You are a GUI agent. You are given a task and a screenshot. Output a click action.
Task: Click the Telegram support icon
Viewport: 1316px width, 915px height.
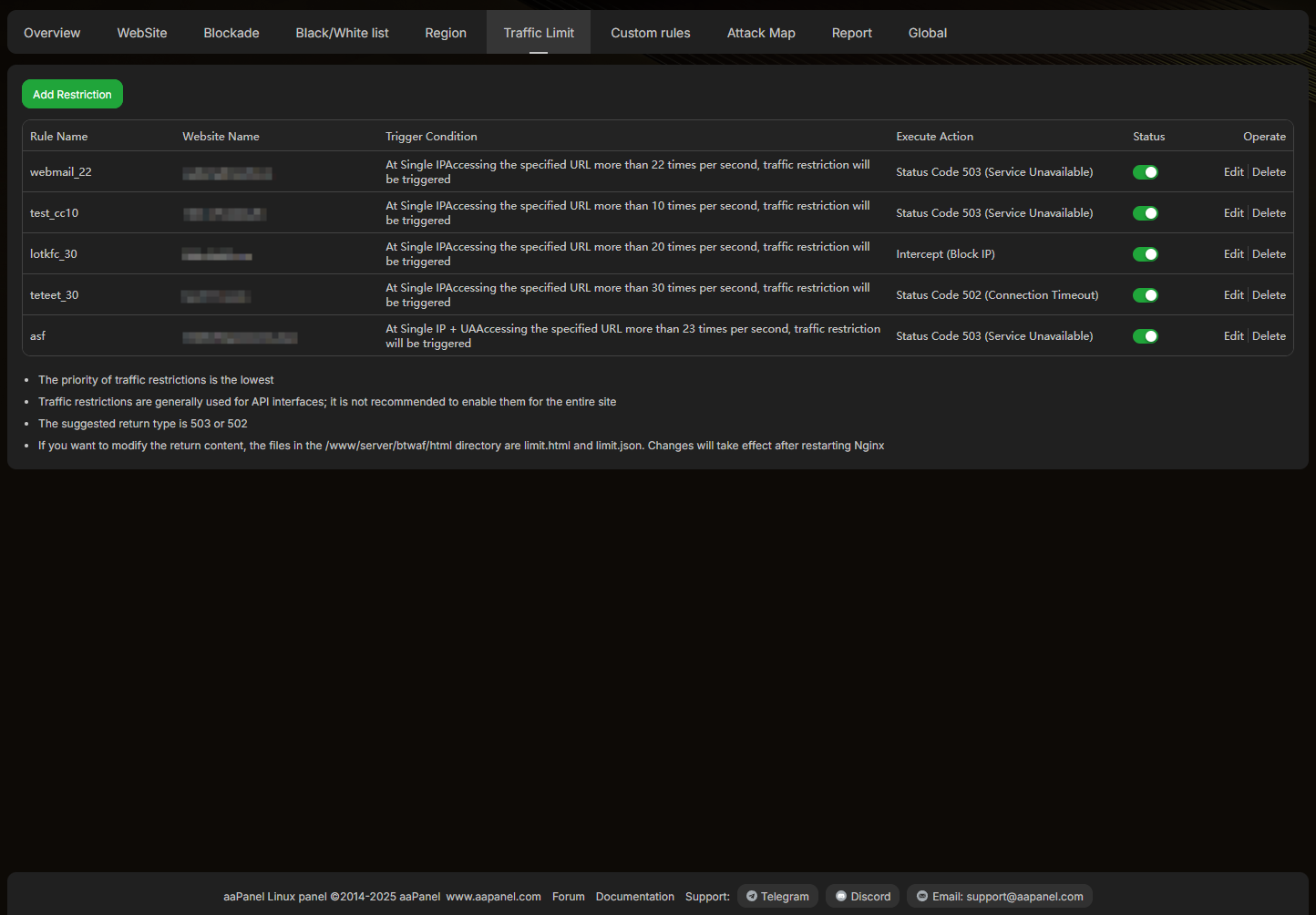click(x=752, y=897)
